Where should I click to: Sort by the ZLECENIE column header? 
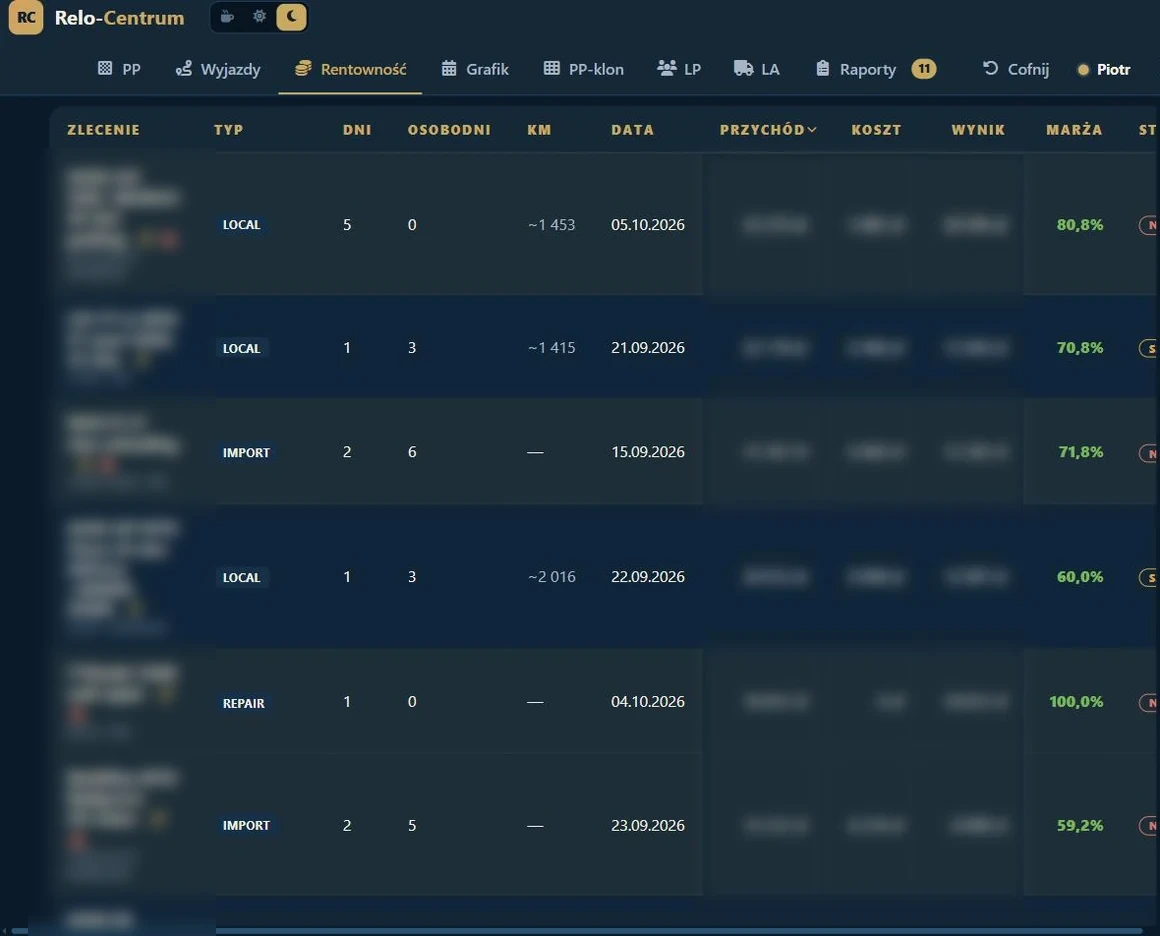[x=104, y=129]
